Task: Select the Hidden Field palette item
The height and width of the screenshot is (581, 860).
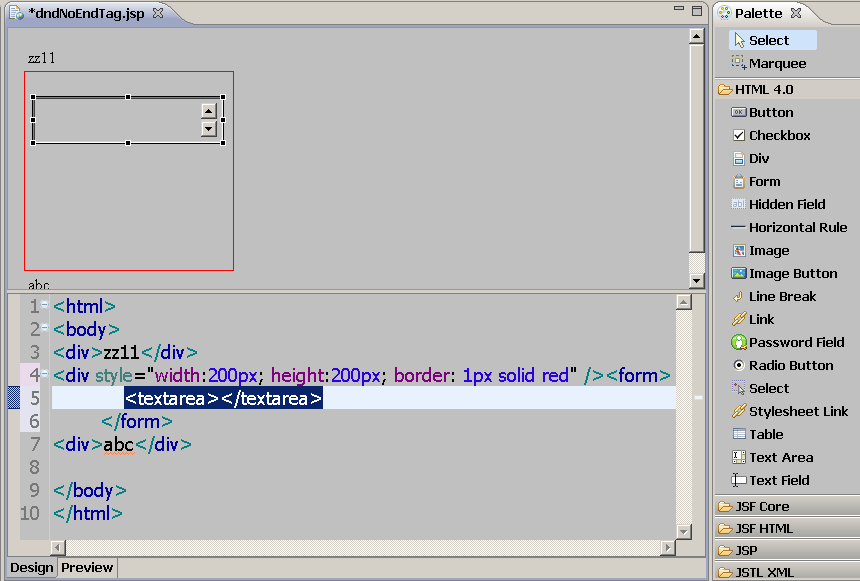Action: (x=778, y=205)
